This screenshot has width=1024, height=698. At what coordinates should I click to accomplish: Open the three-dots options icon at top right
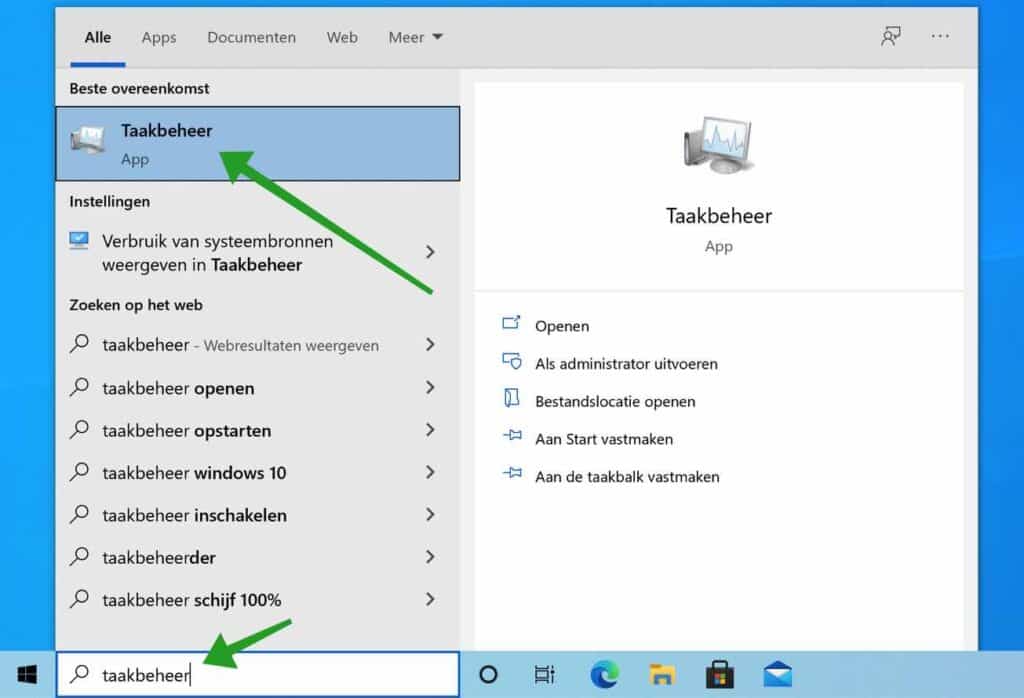tap(939, 36)
